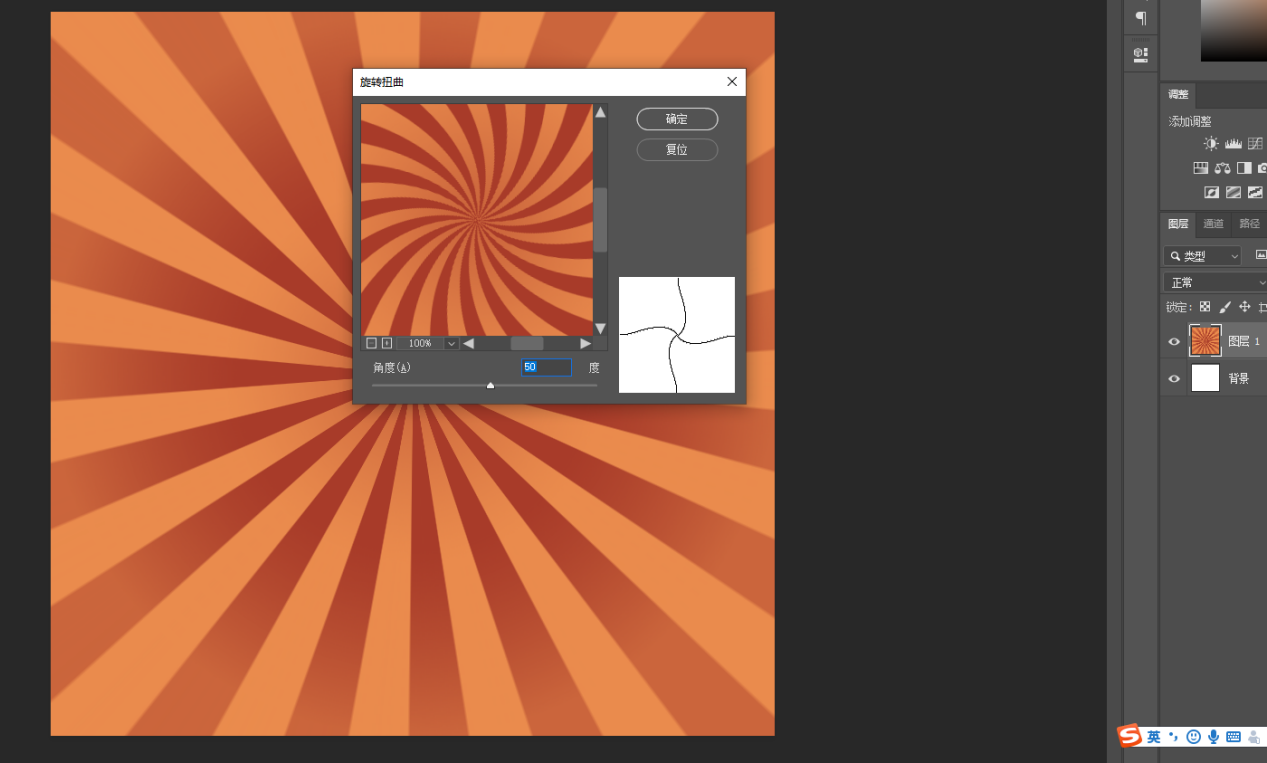Open the 正常 blend mode dropdown

[x=1216, y=283]
